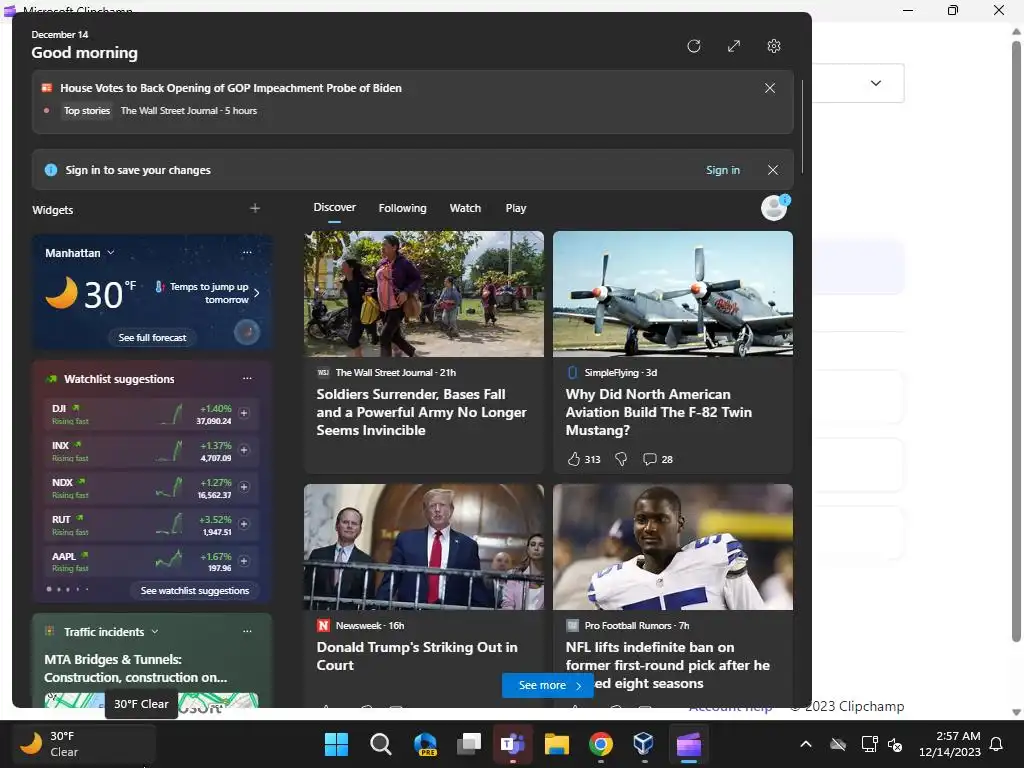Close the Sign in to save changes banner
Viewport: 1024px width, 768px height.
tap(773, 170)
